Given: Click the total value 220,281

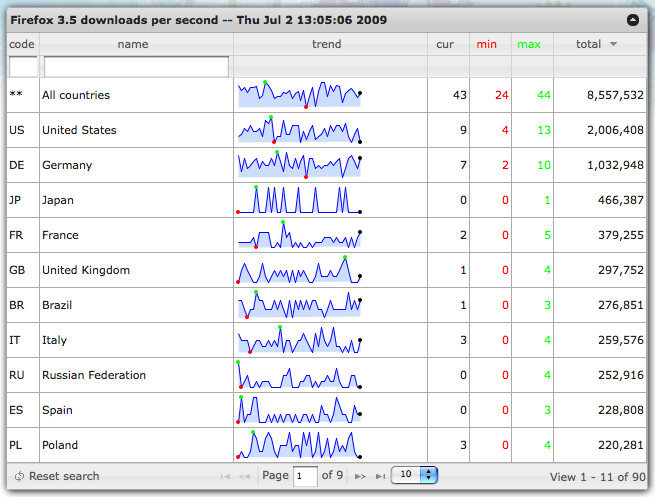Looking at the screenshot, I should click(621, 445).
